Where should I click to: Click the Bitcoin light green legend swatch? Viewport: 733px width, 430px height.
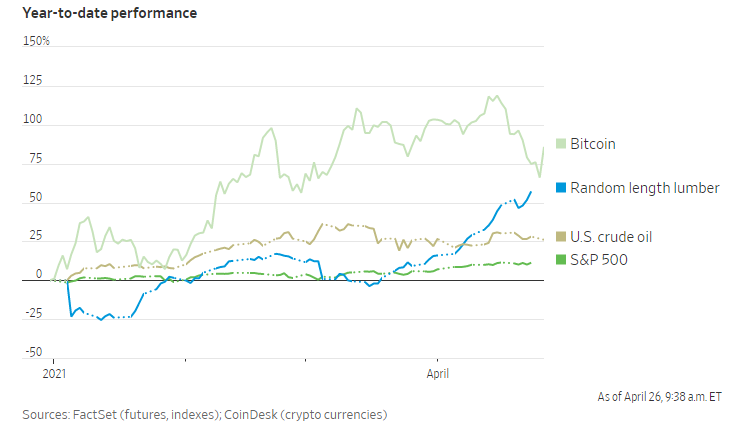pos(560,145)
